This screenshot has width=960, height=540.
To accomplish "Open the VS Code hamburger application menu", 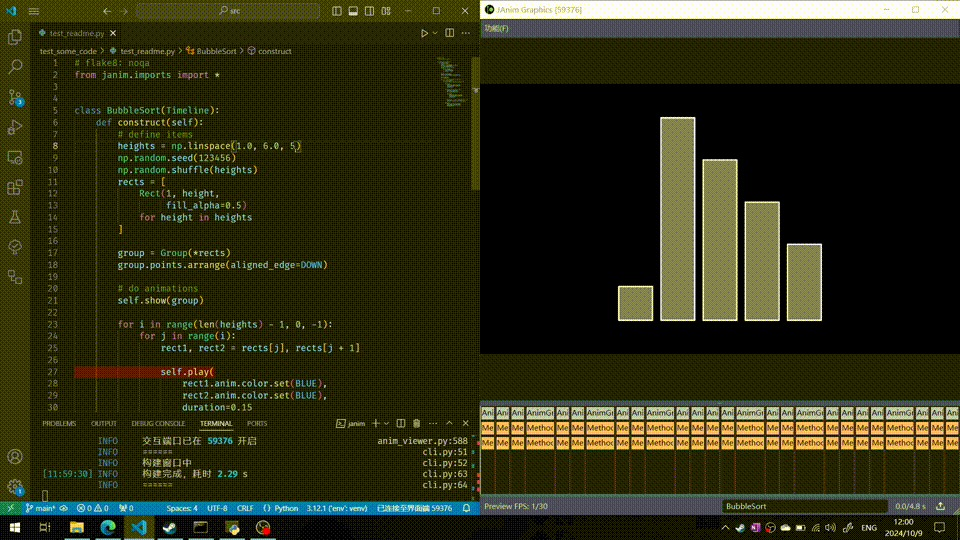I will pos(34,11).
